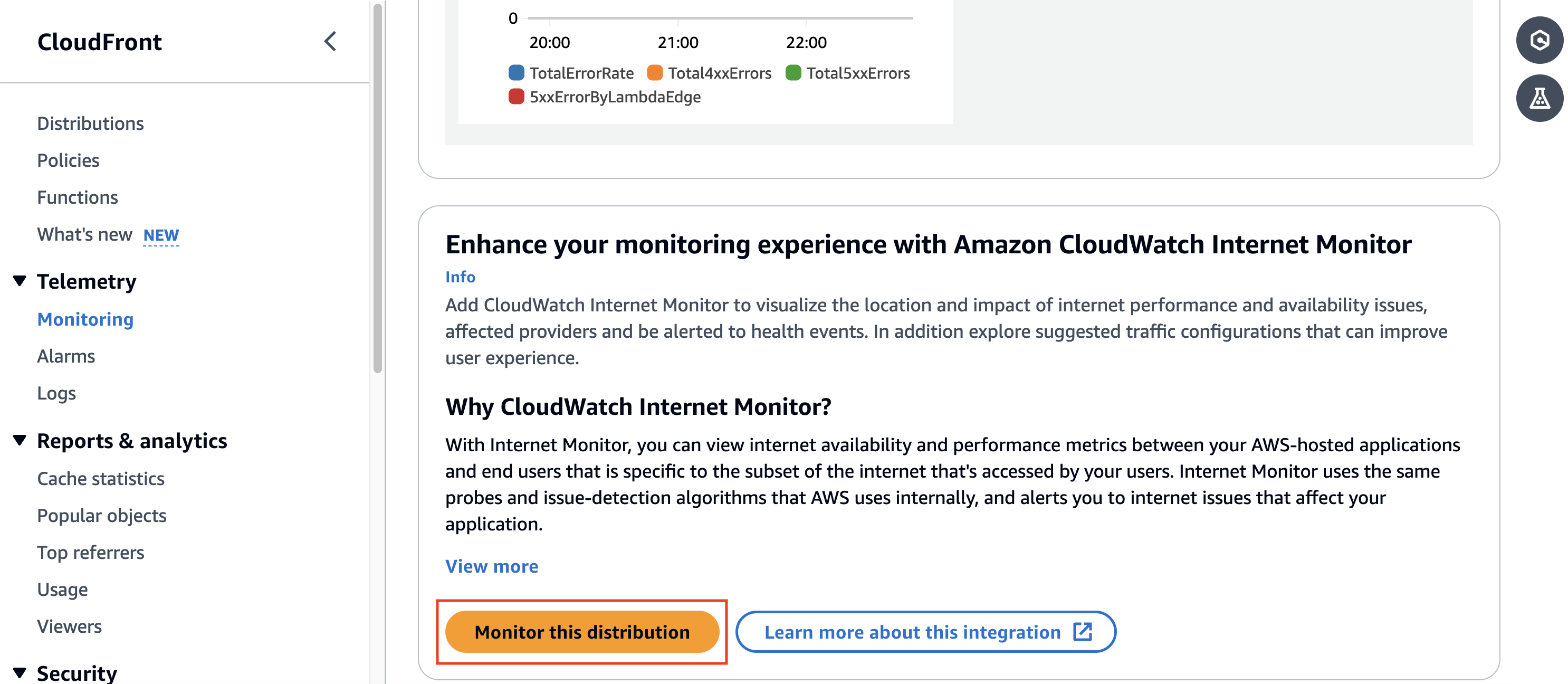Click Monitor this distribution
This screenshot has width=1568, height=684.
582,632
